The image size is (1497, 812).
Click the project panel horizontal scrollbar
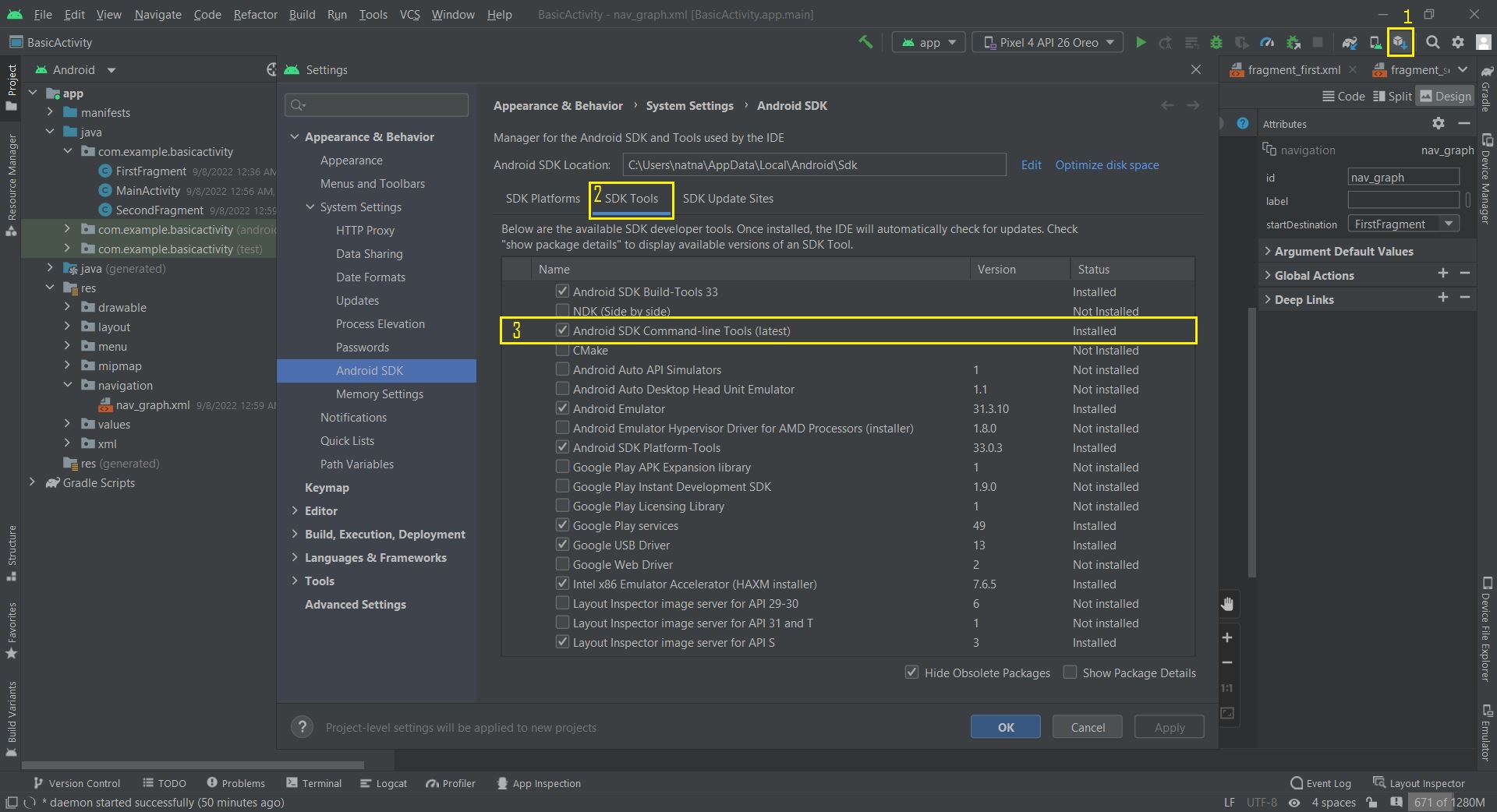tap(193, 765)
